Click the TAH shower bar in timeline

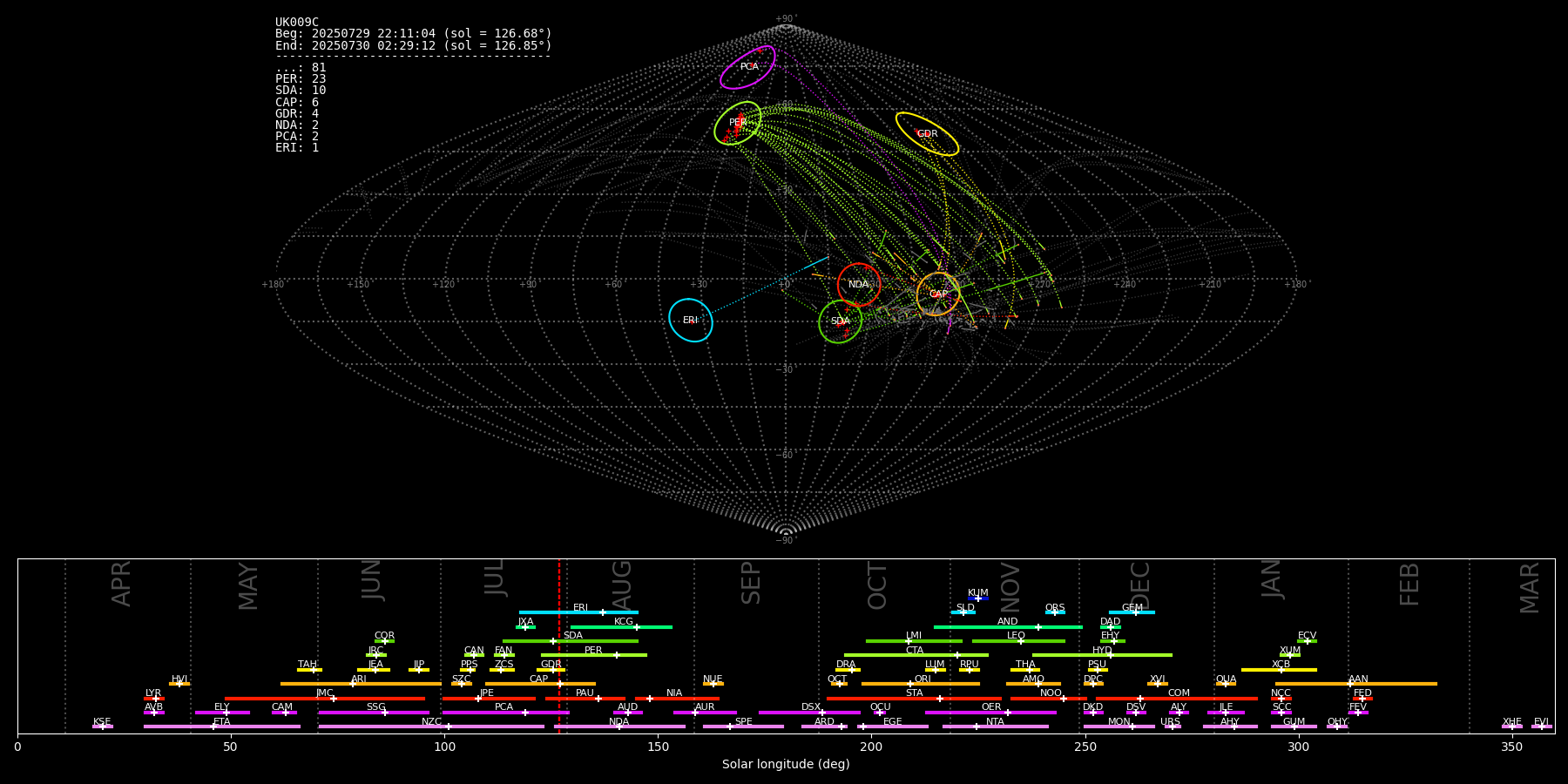[309, 669]
